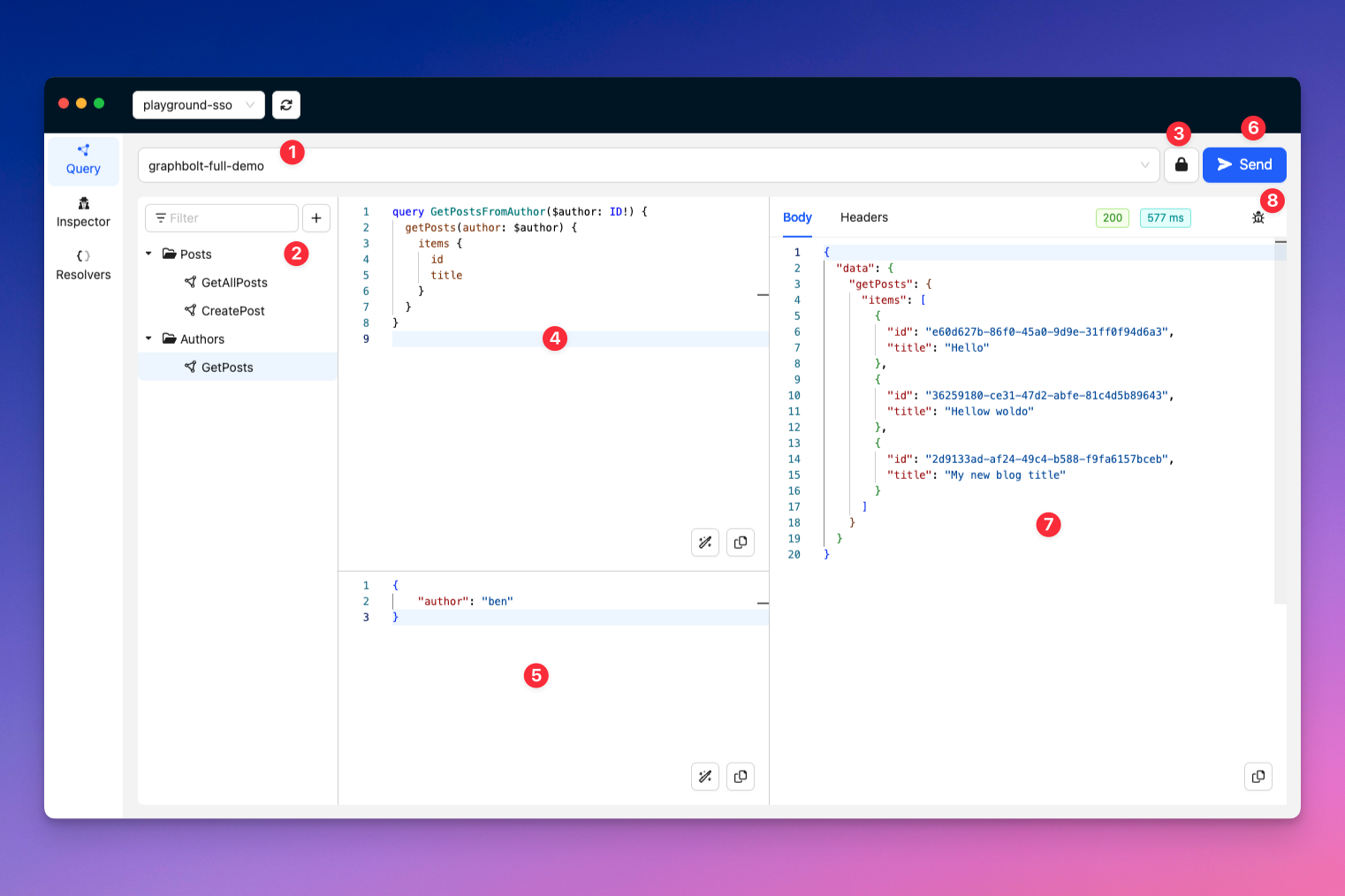Open the Inspector panel
1345x896 pixels.
(x=82, y=211)
